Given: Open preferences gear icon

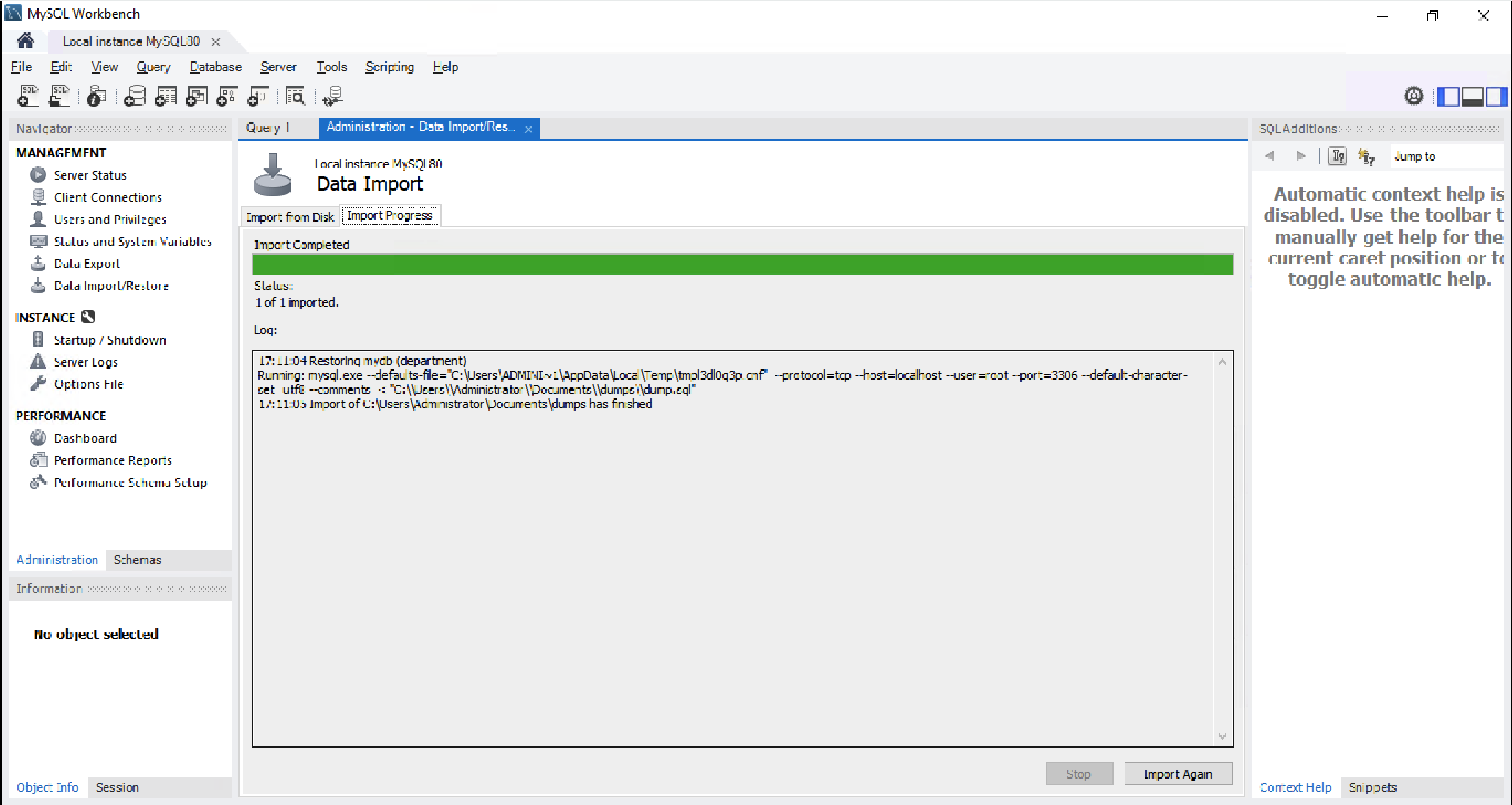Looking at the screenshot, I should [x=1414, y=96].
